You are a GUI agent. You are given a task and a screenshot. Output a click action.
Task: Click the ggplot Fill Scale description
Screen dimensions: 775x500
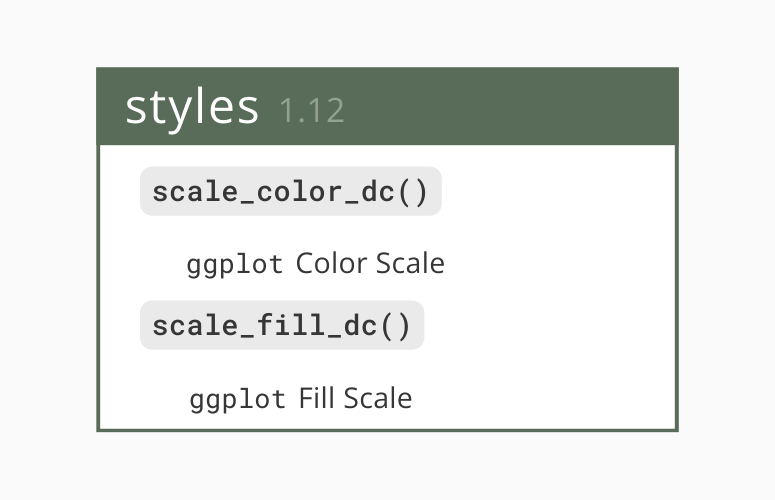click(301, 399)
